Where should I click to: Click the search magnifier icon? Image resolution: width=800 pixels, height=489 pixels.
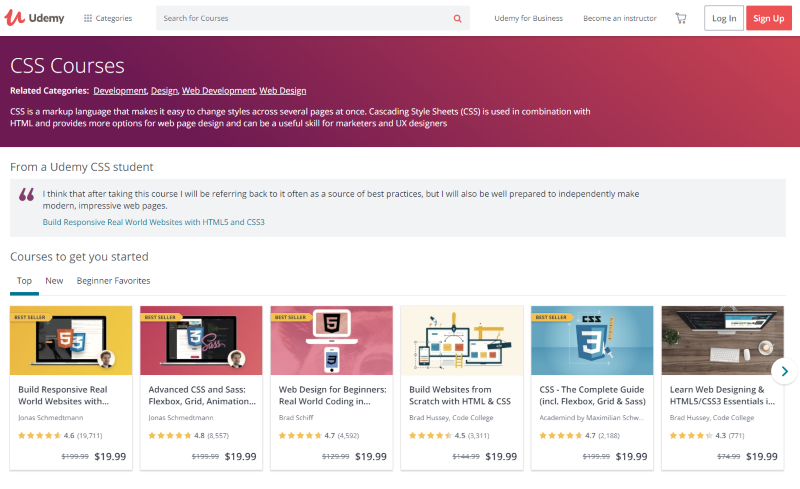457,18
